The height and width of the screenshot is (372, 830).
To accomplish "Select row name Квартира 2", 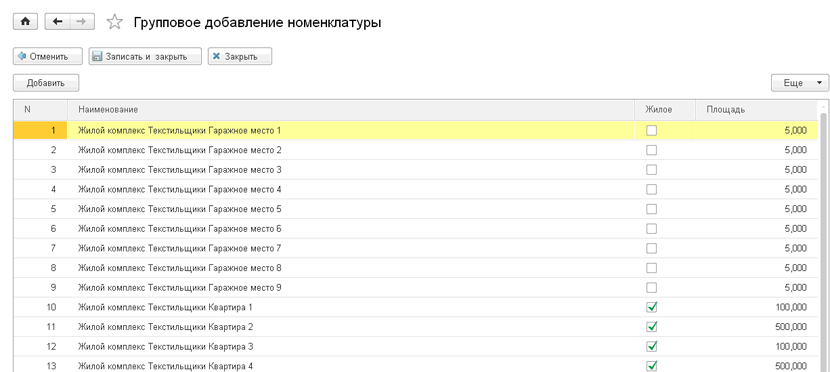I will click(x=165, y=327).
